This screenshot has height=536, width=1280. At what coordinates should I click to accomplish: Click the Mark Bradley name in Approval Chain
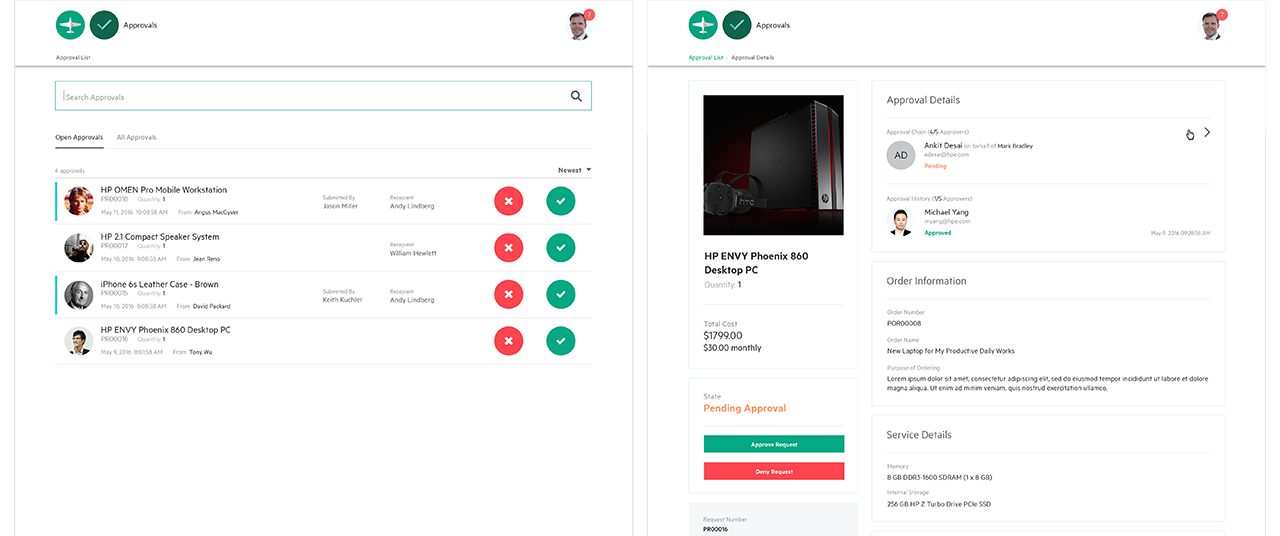[1015, 146]
